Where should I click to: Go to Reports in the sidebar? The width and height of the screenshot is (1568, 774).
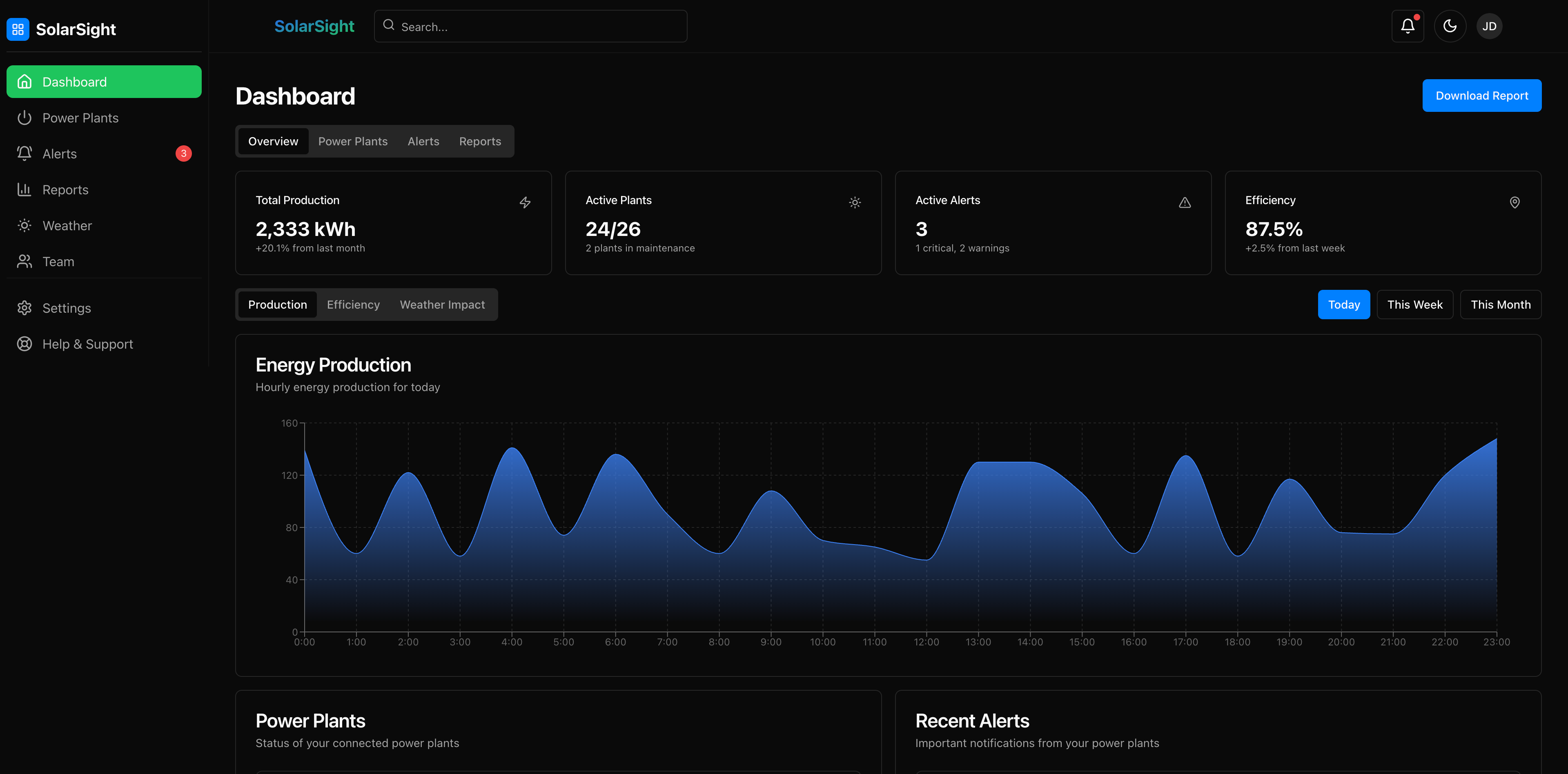coord(65,190)
